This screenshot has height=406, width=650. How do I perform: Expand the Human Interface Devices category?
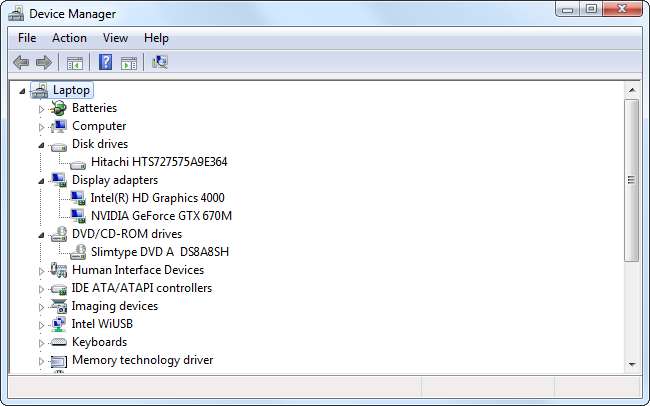[42, 270]
